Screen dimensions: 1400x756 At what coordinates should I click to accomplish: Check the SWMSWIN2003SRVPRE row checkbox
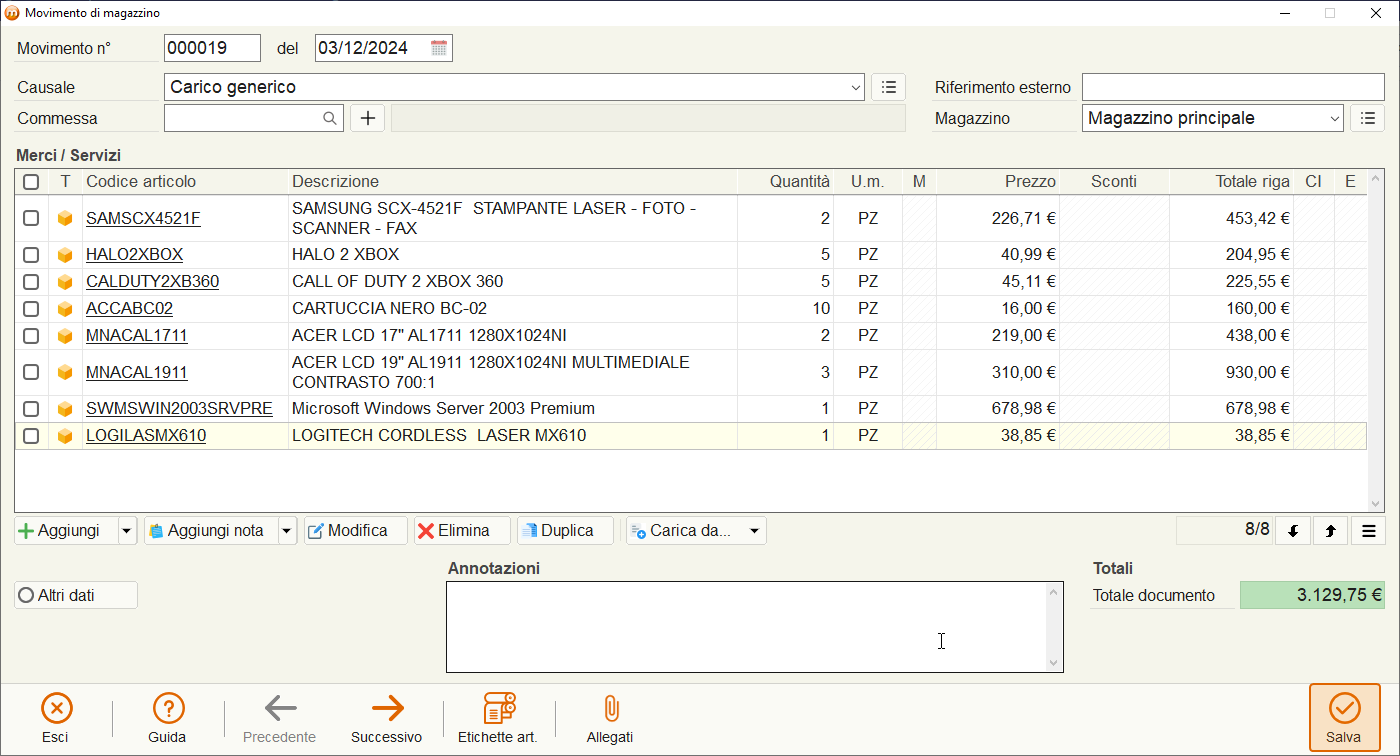pos(31,409)
